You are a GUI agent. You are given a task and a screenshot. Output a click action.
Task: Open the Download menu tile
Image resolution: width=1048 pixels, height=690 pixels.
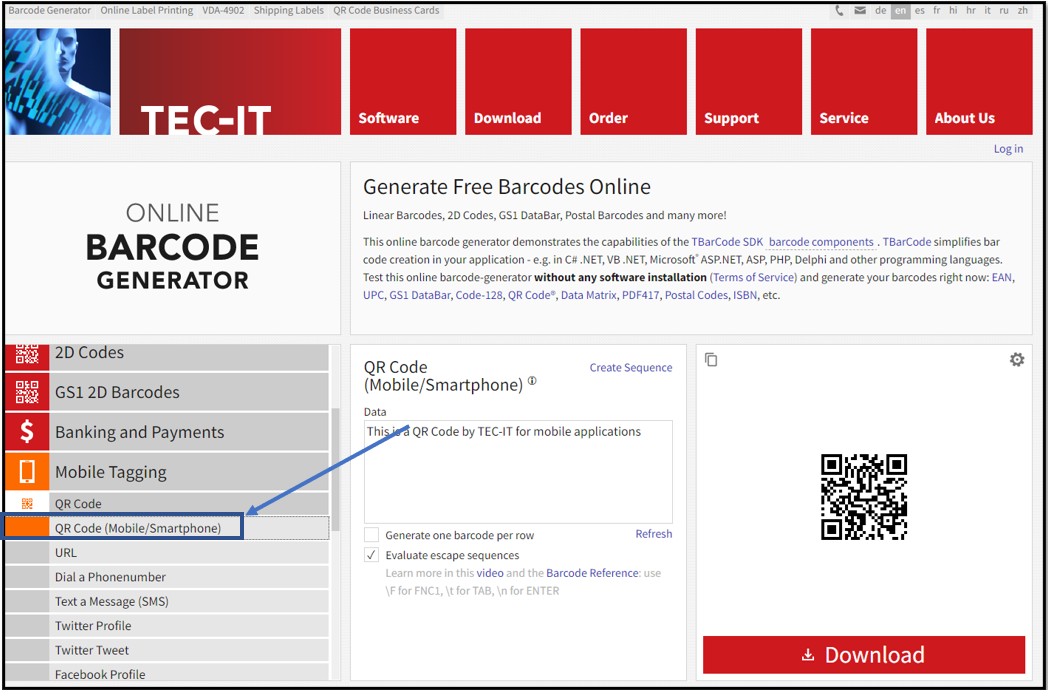[x=518, y=82]
